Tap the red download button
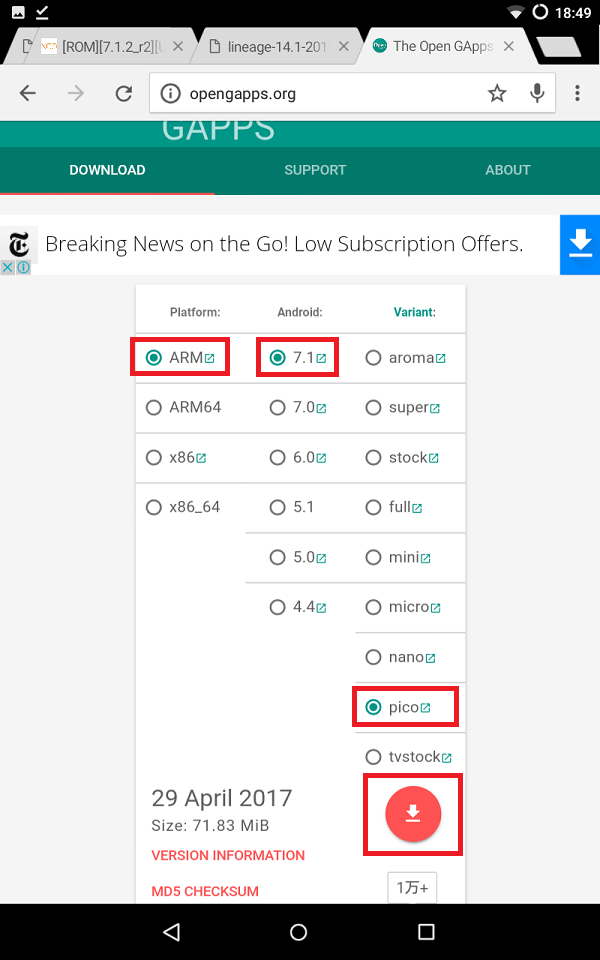The width and height of the screenshot is (600, 960). (413, 814)
